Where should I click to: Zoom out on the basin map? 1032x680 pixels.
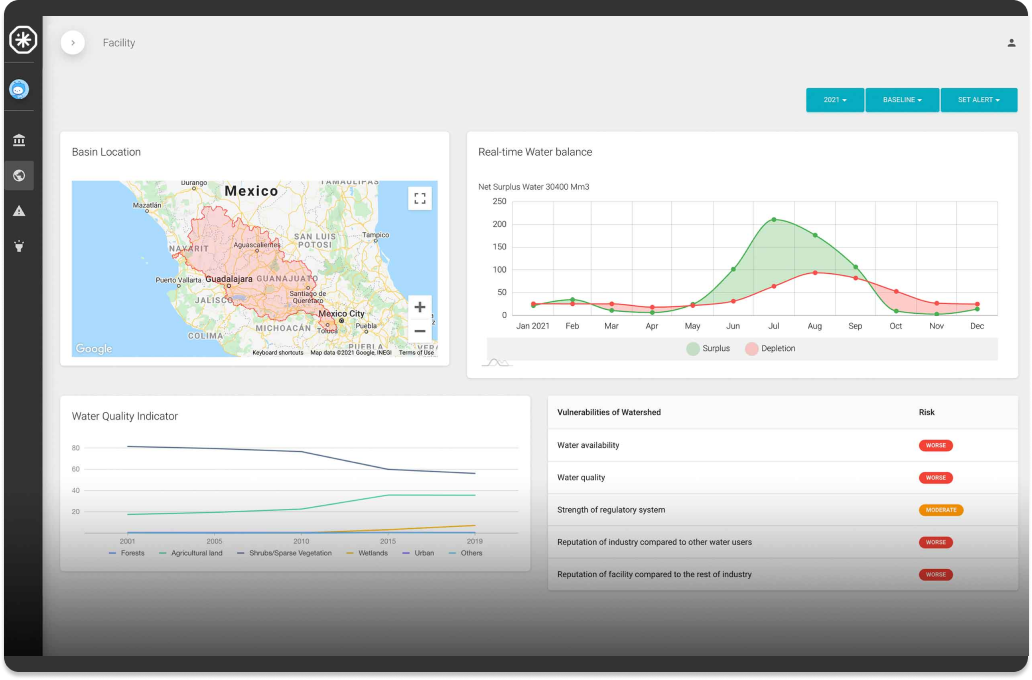420,331
